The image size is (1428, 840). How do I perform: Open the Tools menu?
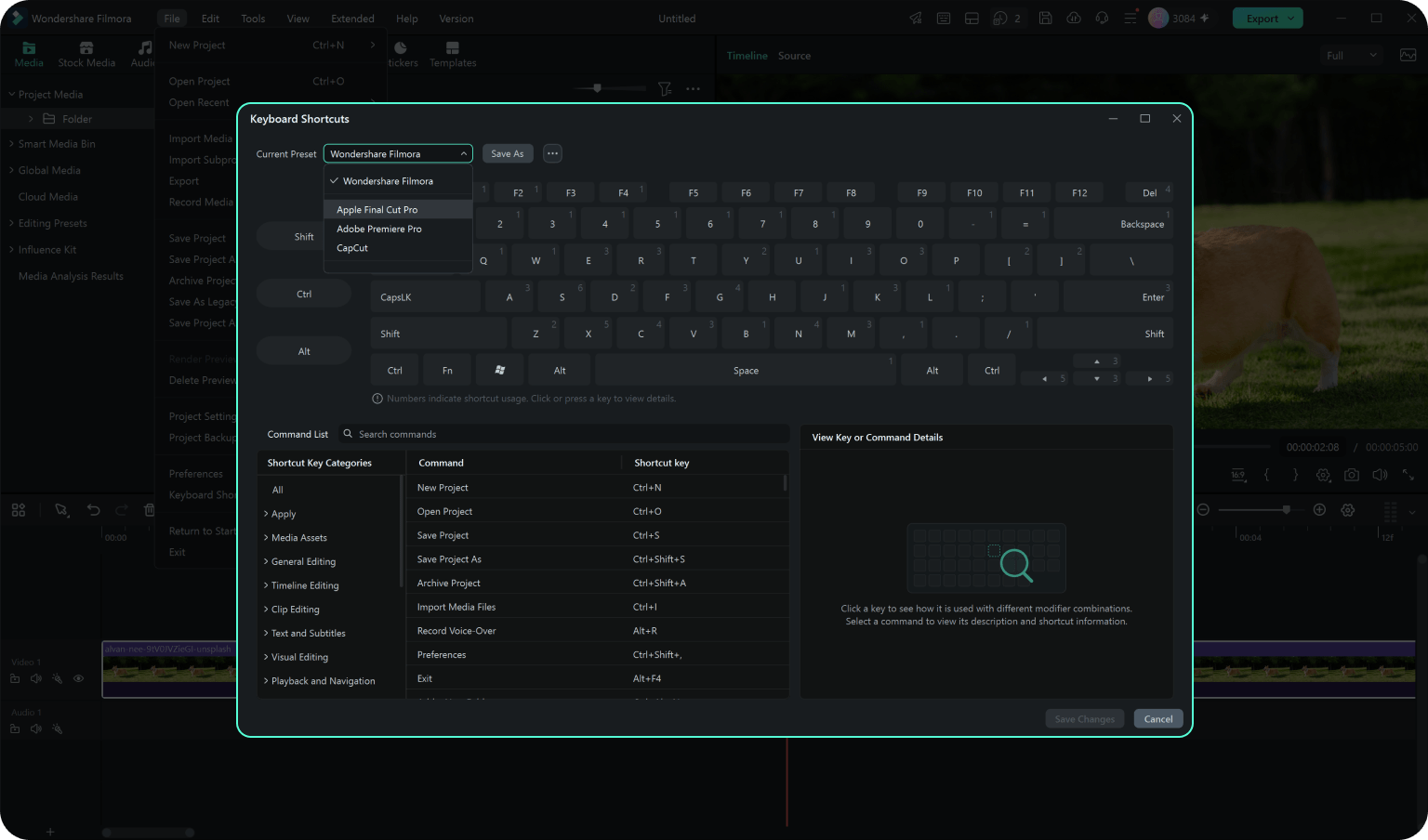tap(253, 19)
